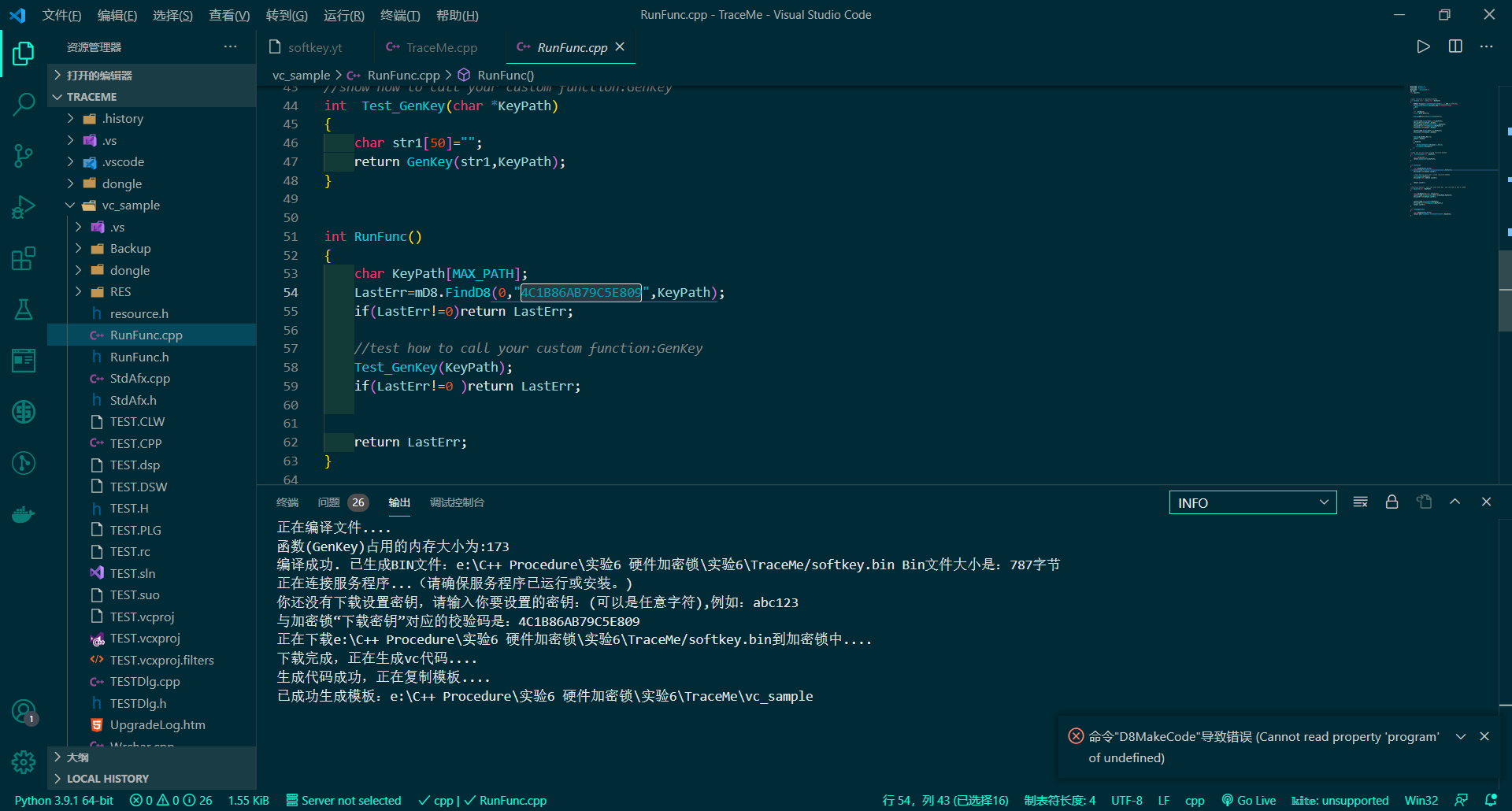Open the Search view in activity bar

coord(24,104)
